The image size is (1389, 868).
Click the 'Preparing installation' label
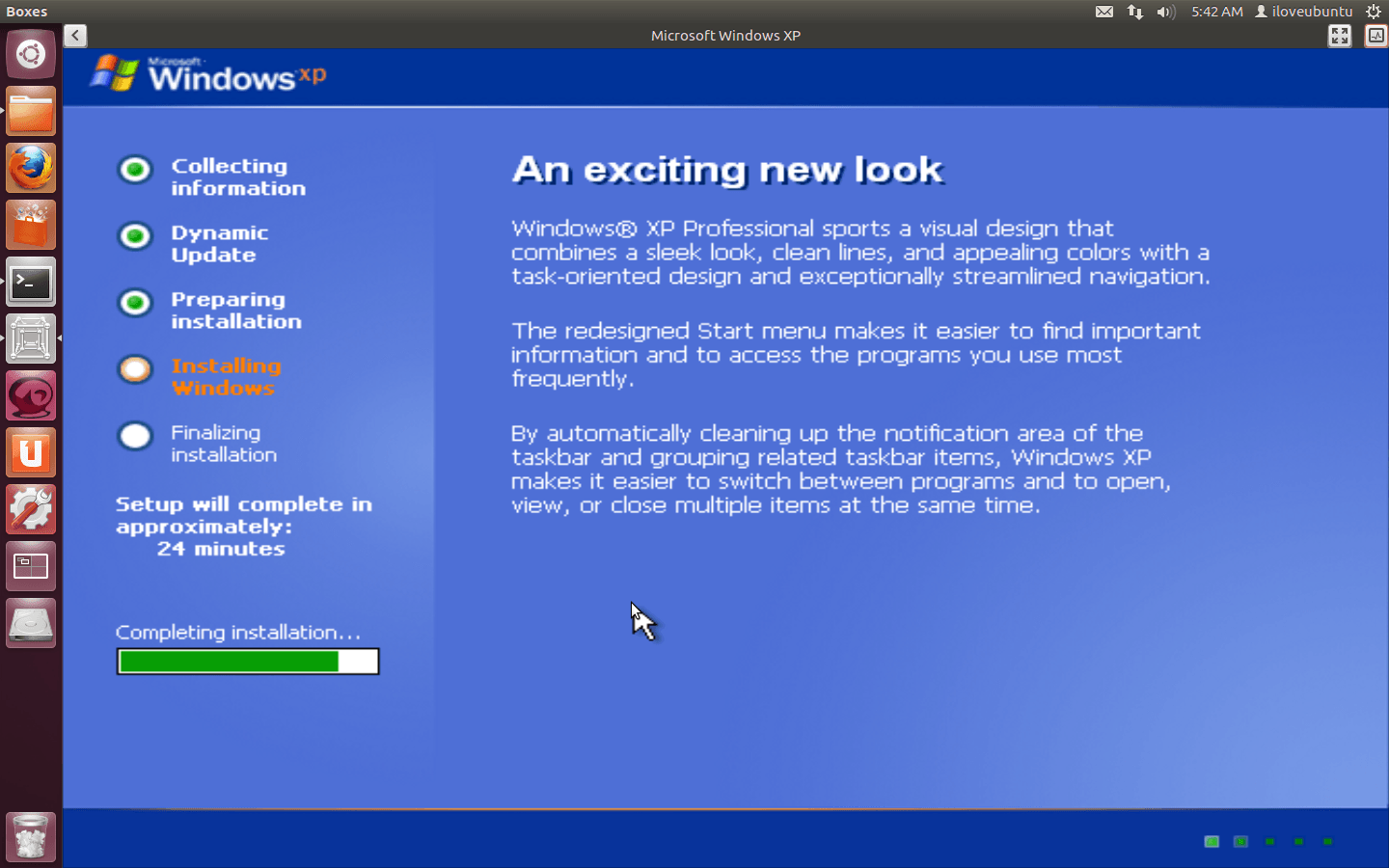pyautogui.click(x=236, y=311)
